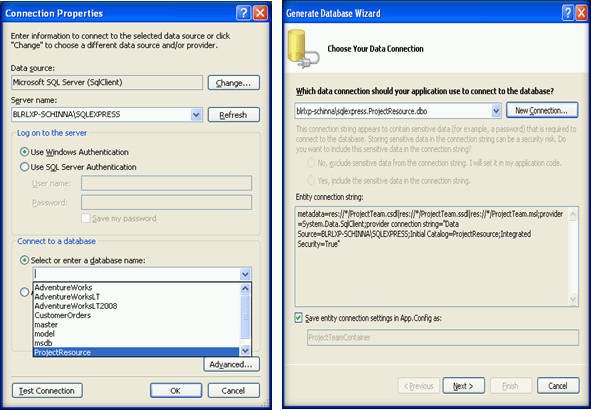Click the database plug icon in the wizard
Viewport: 591px width, 410px height.
303,49
